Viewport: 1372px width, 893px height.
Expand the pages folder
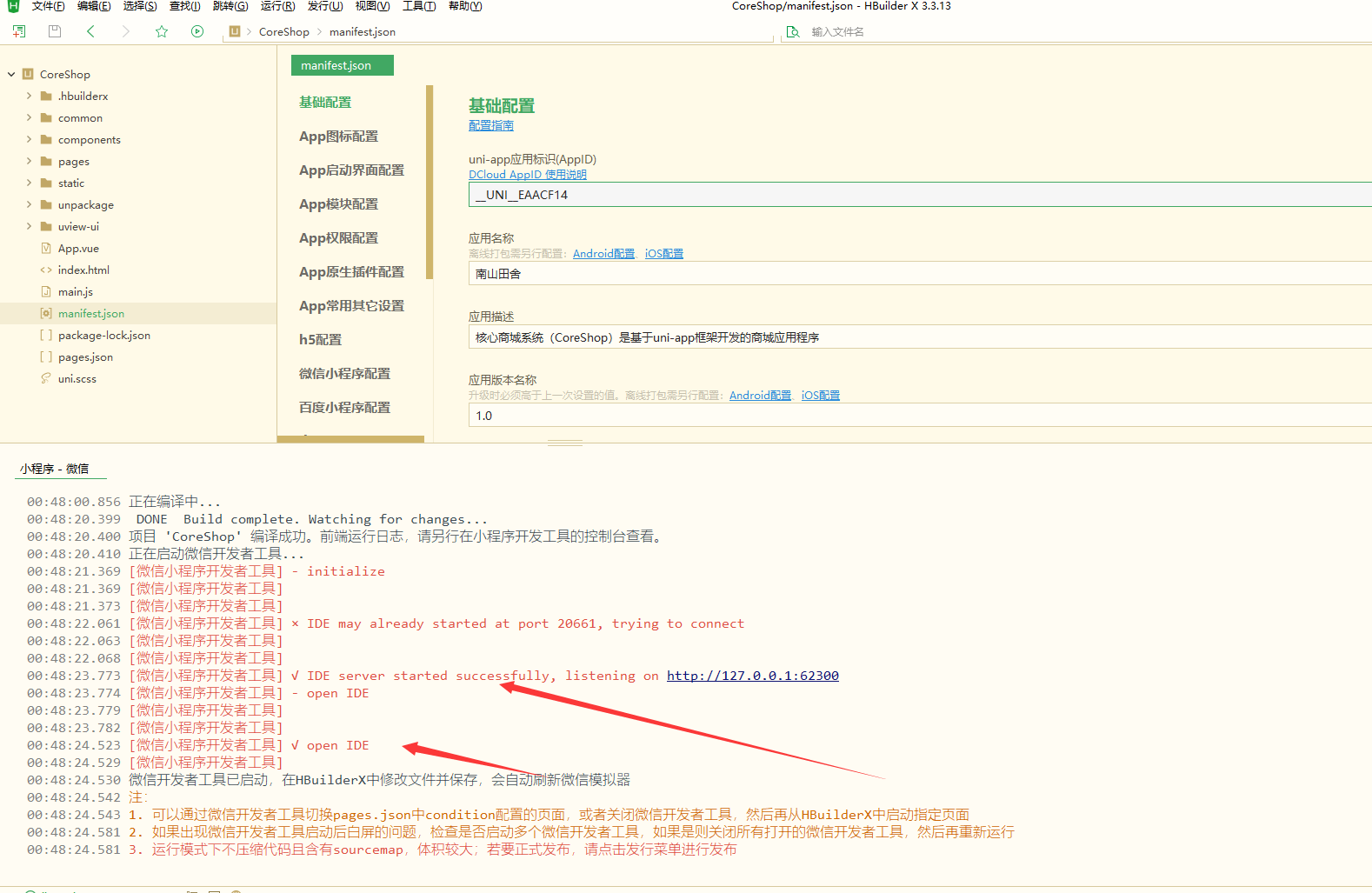coord(29,162)
